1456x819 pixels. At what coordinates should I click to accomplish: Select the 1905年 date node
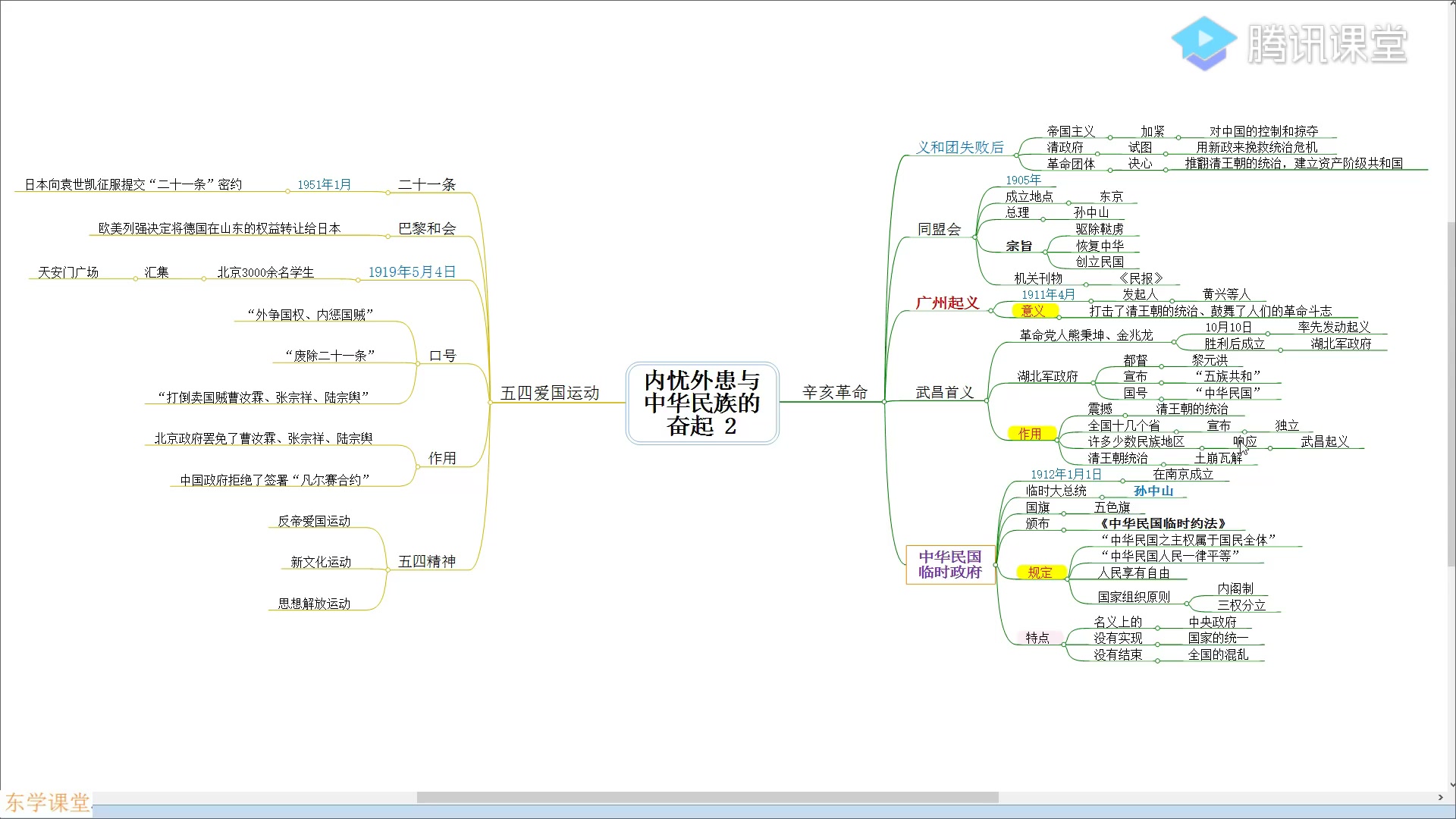pos(1023,180)
